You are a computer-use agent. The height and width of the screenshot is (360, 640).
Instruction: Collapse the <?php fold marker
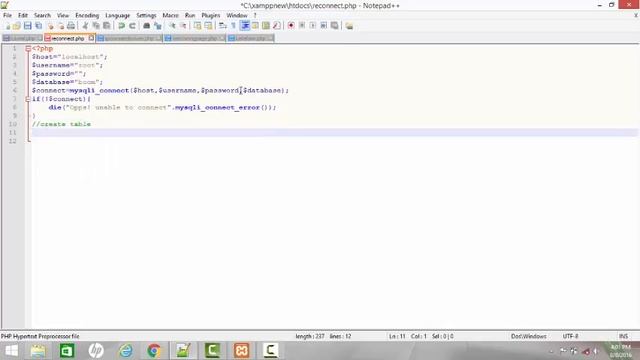pyautogui.click(x=28, y=49)
